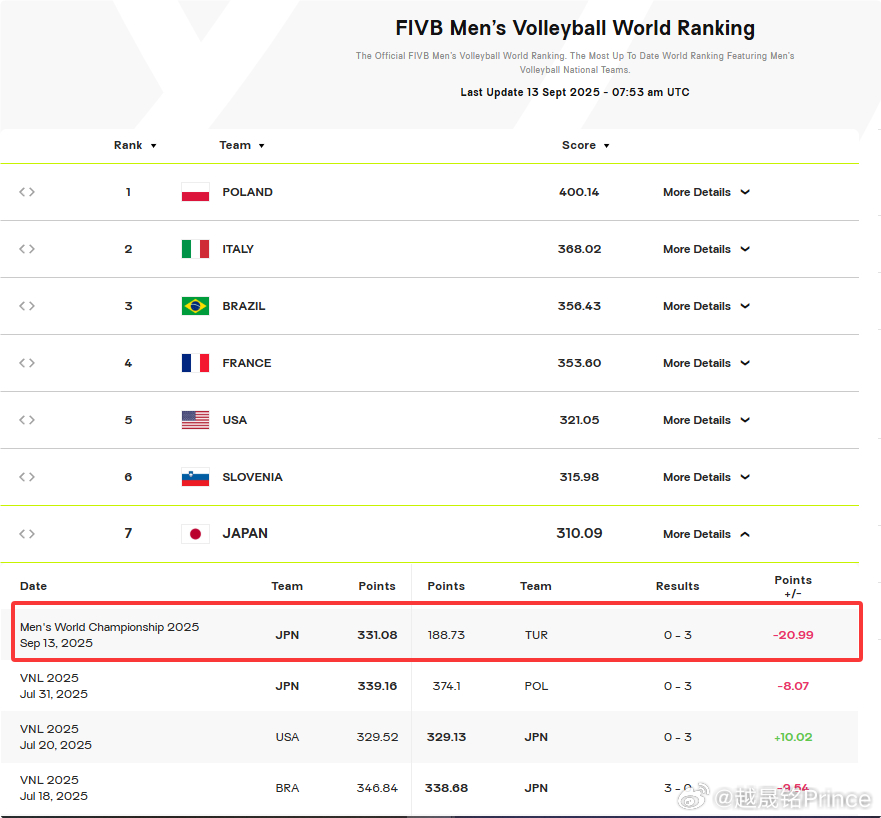881x818 pixels.
Task: Collapse More Details for Japan
Action: coord(706,534)
